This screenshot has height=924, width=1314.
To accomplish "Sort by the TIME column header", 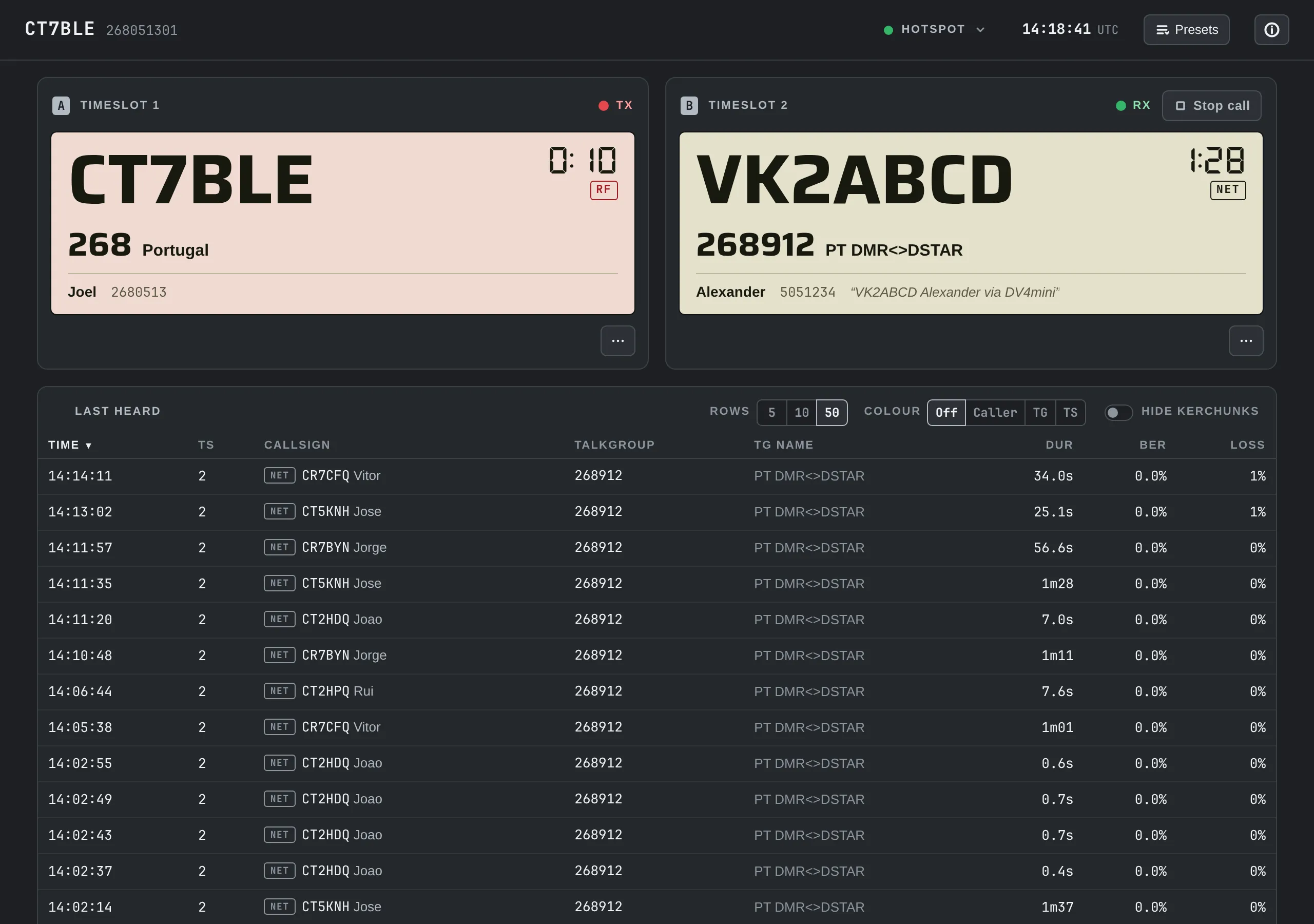I will coord(70,445).
